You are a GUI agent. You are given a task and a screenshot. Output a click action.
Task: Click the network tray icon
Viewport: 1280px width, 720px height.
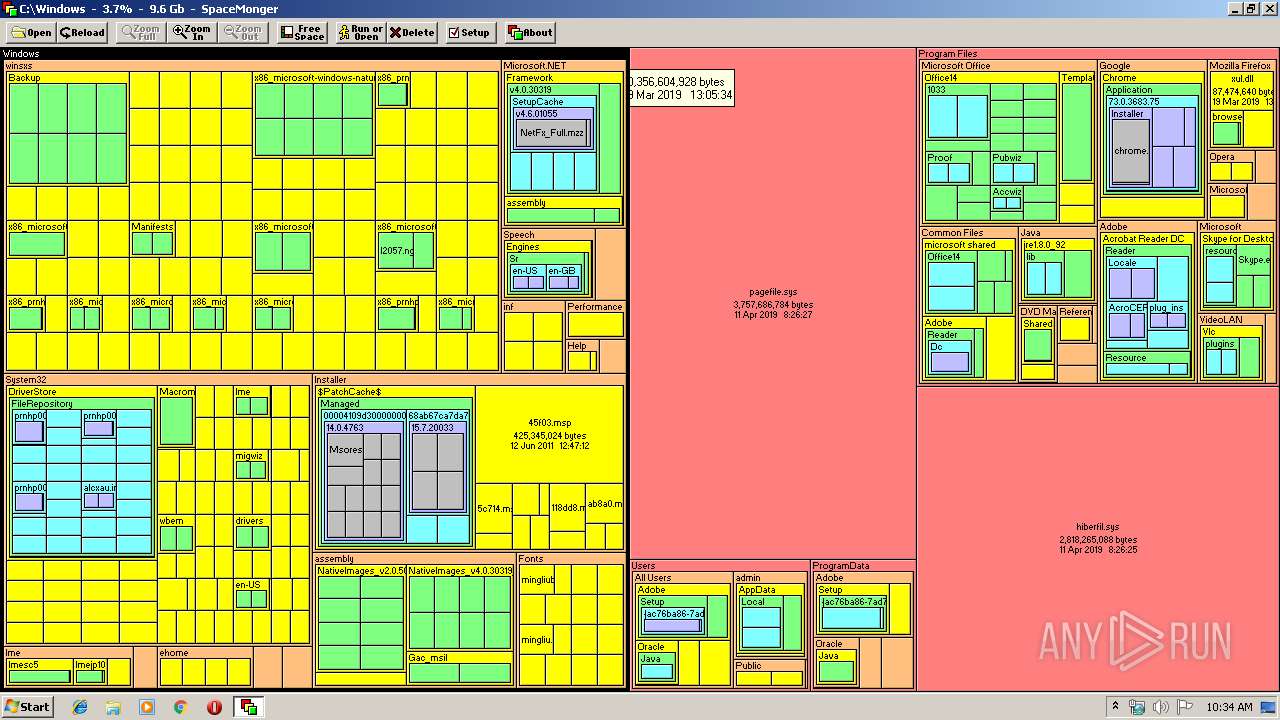click(x=1137, y=707)
